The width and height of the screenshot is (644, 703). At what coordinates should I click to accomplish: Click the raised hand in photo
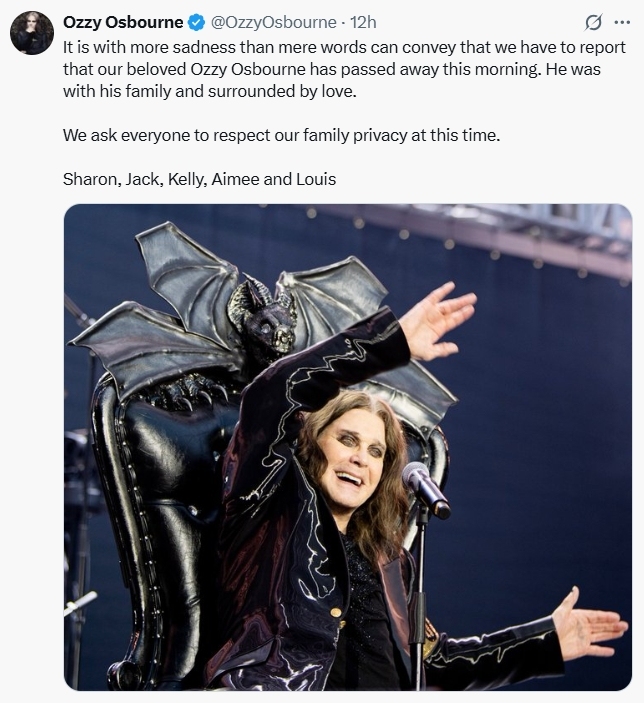436,321
